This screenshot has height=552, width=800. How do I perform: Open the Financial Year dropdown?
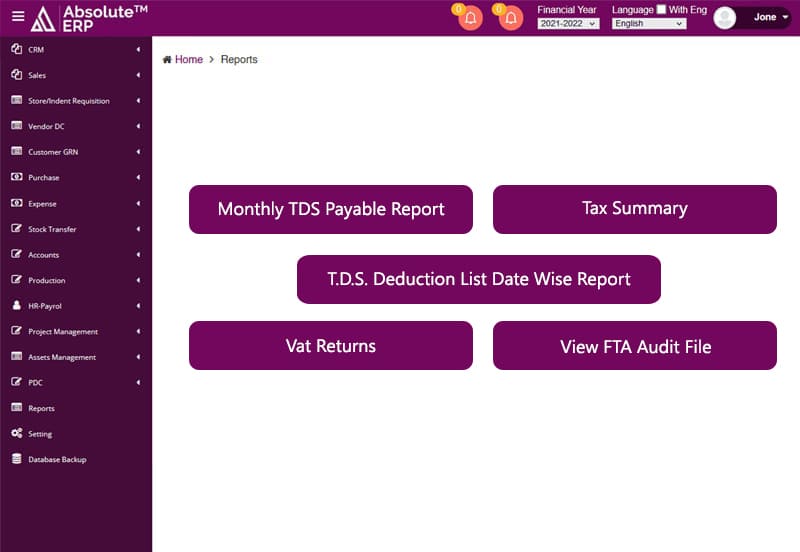tap(568, 23)
